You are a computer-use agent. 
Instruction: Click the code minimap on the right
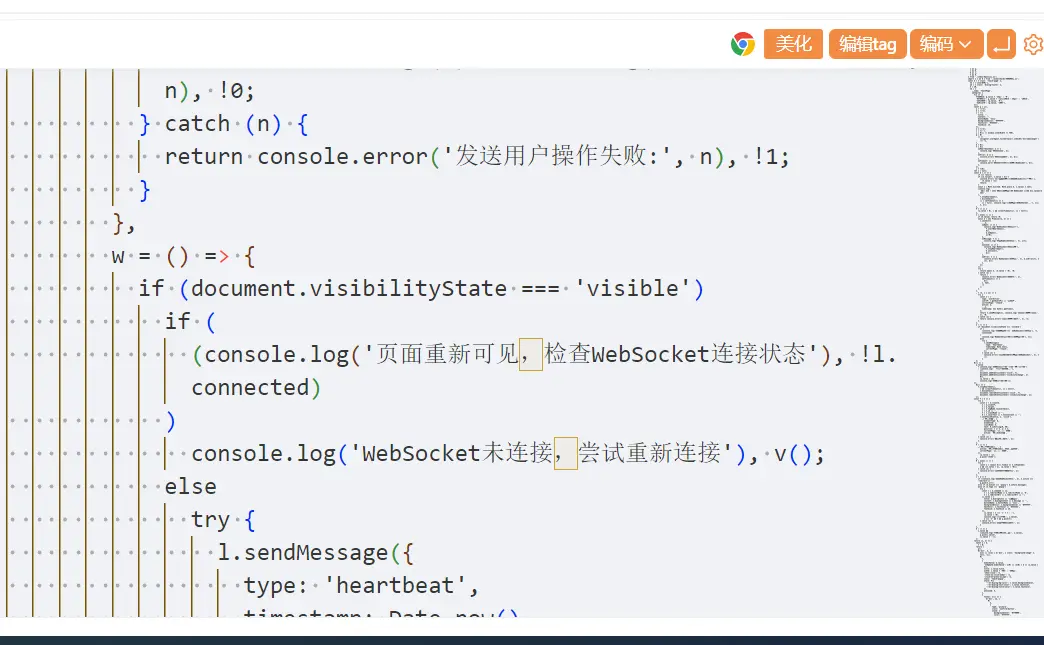(x=1001, y=340)
